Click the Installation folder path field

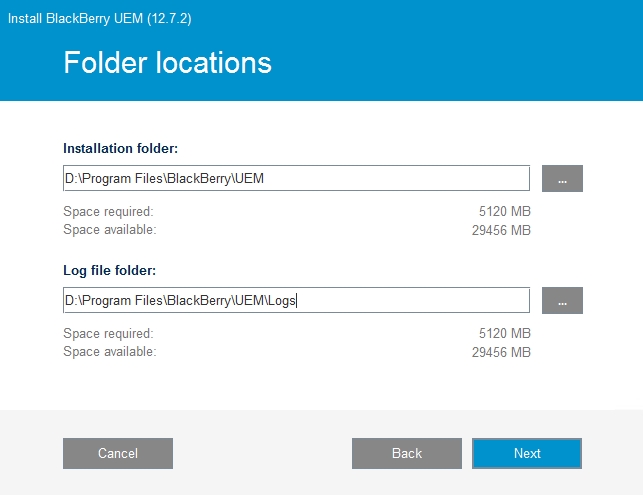tap(296, 179)
